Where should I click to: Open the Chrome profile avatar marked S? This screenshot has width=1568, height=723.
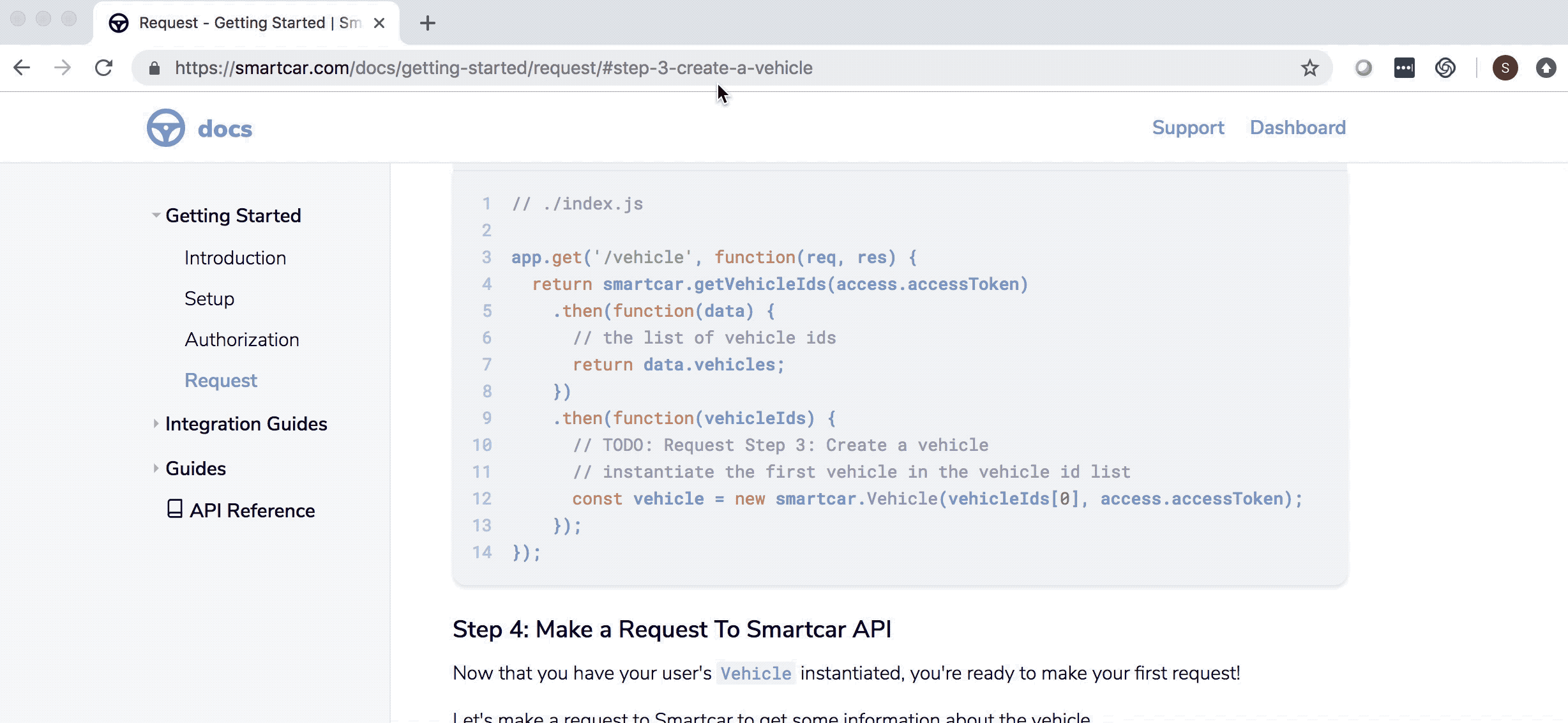1505,68
